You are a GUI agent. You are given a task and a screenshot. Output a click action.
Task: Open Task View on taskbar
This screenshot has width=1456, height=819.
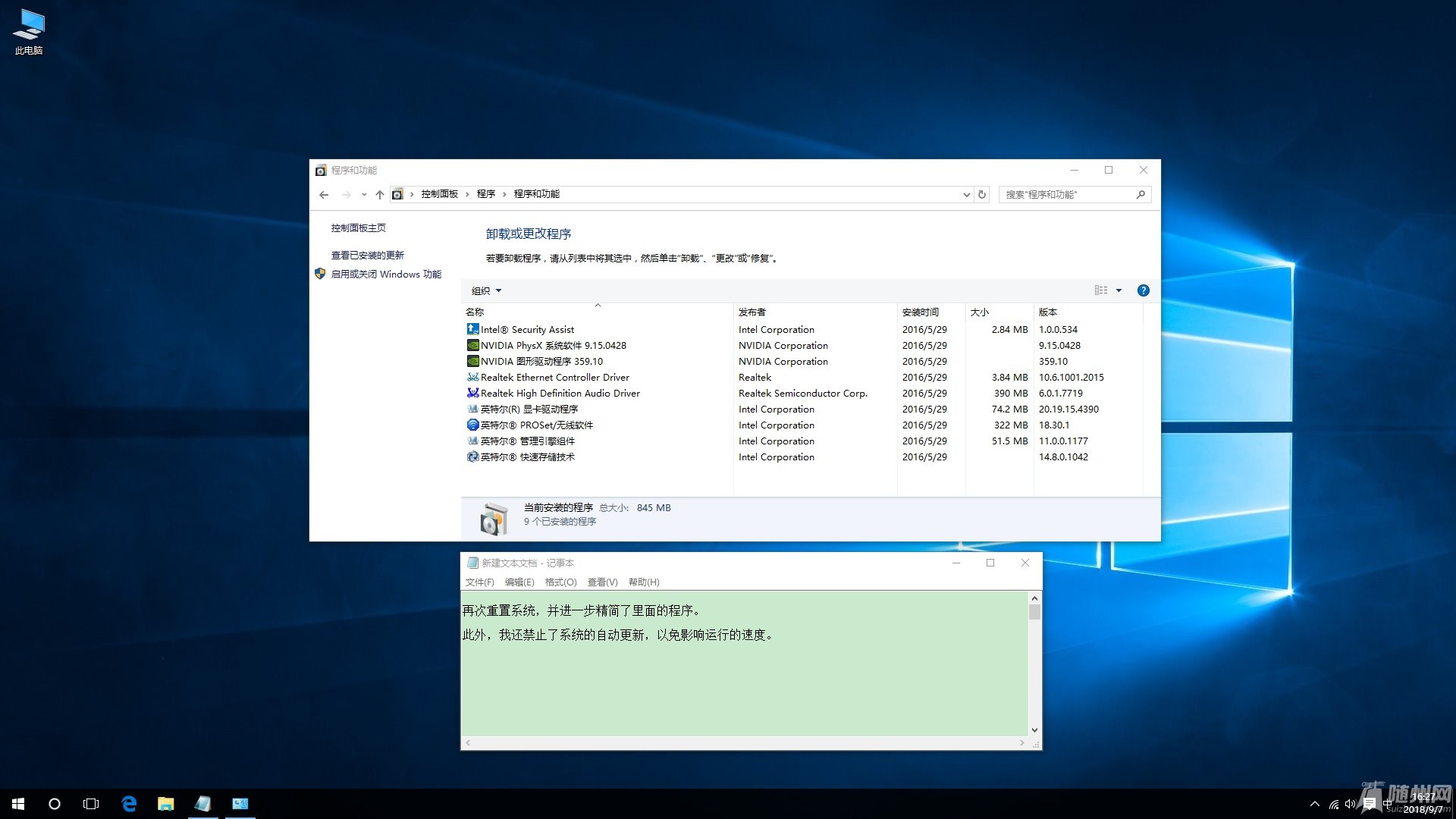coord(91,804)
